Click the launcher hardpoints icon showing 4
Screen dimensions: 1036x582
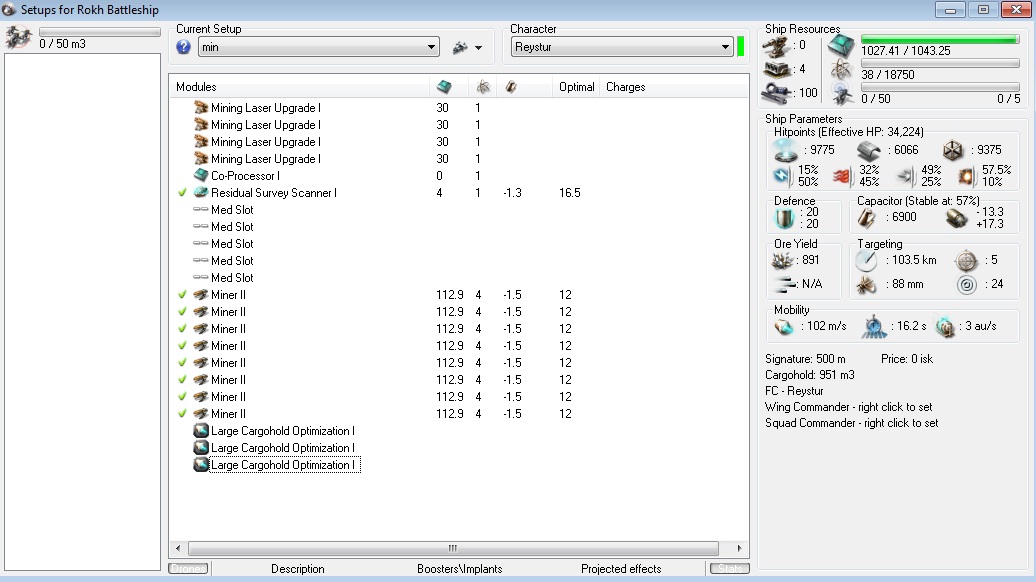[777, 69]
